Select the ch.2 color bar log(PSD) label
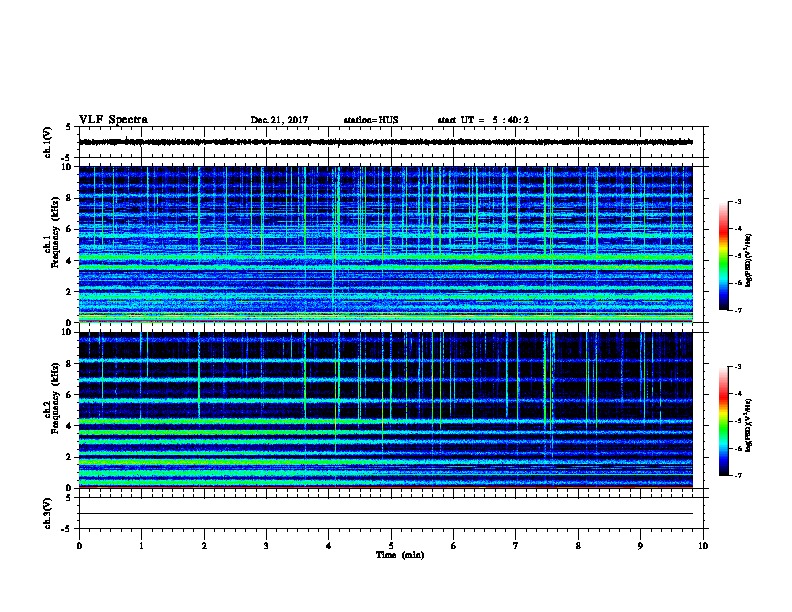792x612 pixels. point(748,426)
